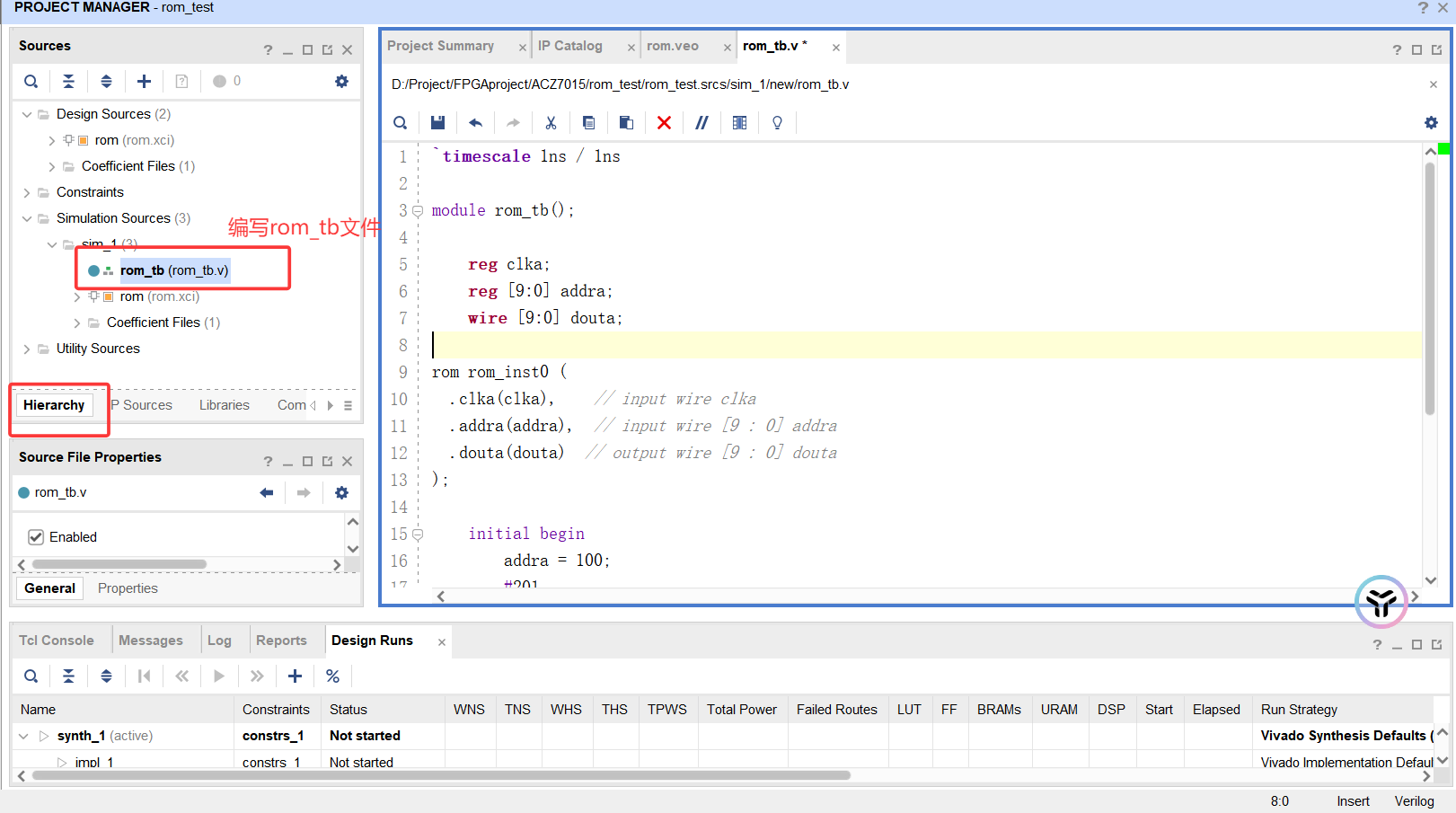
Task: Open text editor settings gear
Action: (1431, 123)
